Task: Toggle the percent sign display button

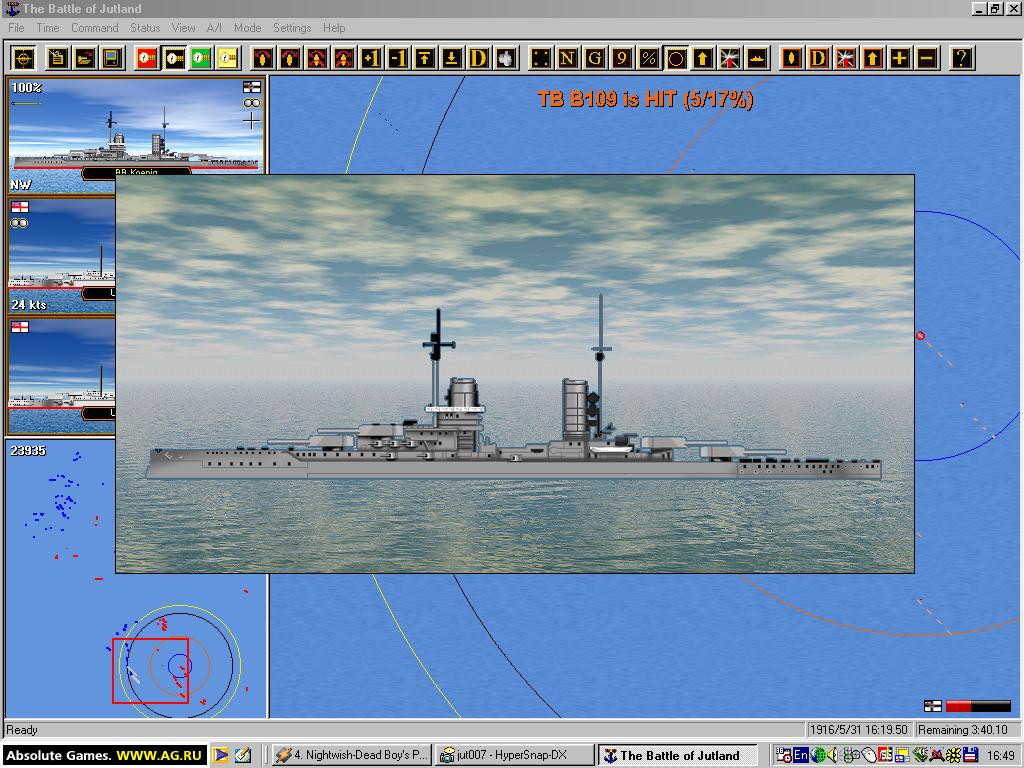Action: 648,58
